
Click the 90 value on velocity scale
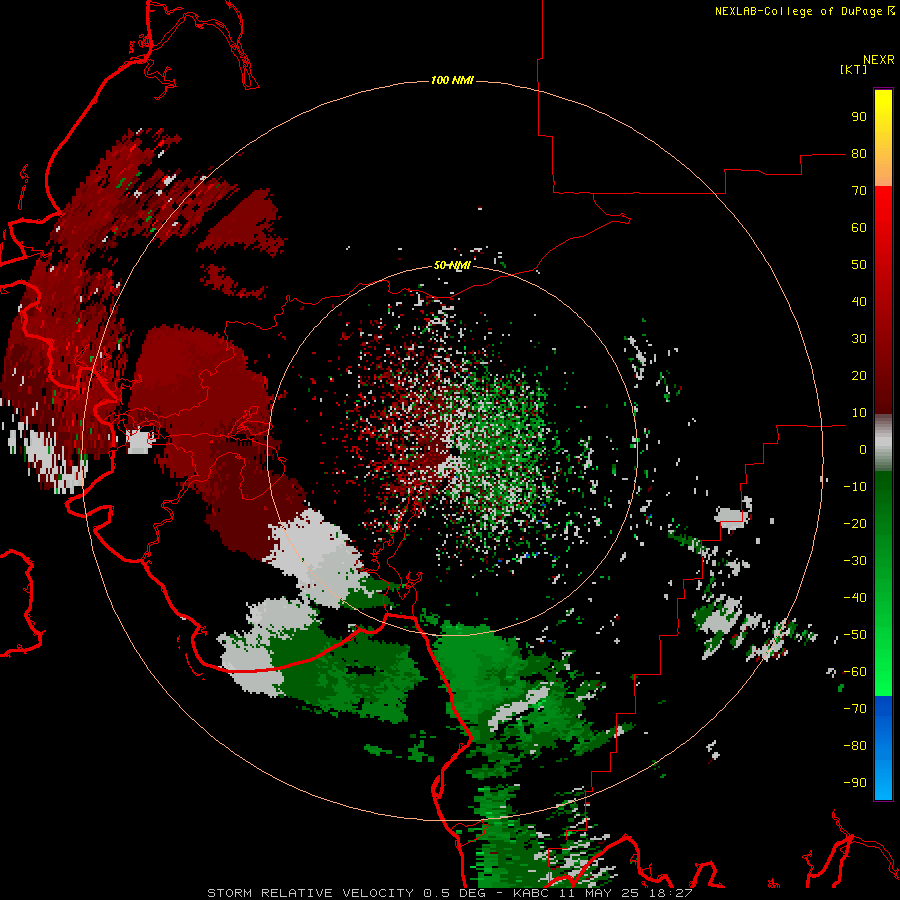tap(859, 117)
